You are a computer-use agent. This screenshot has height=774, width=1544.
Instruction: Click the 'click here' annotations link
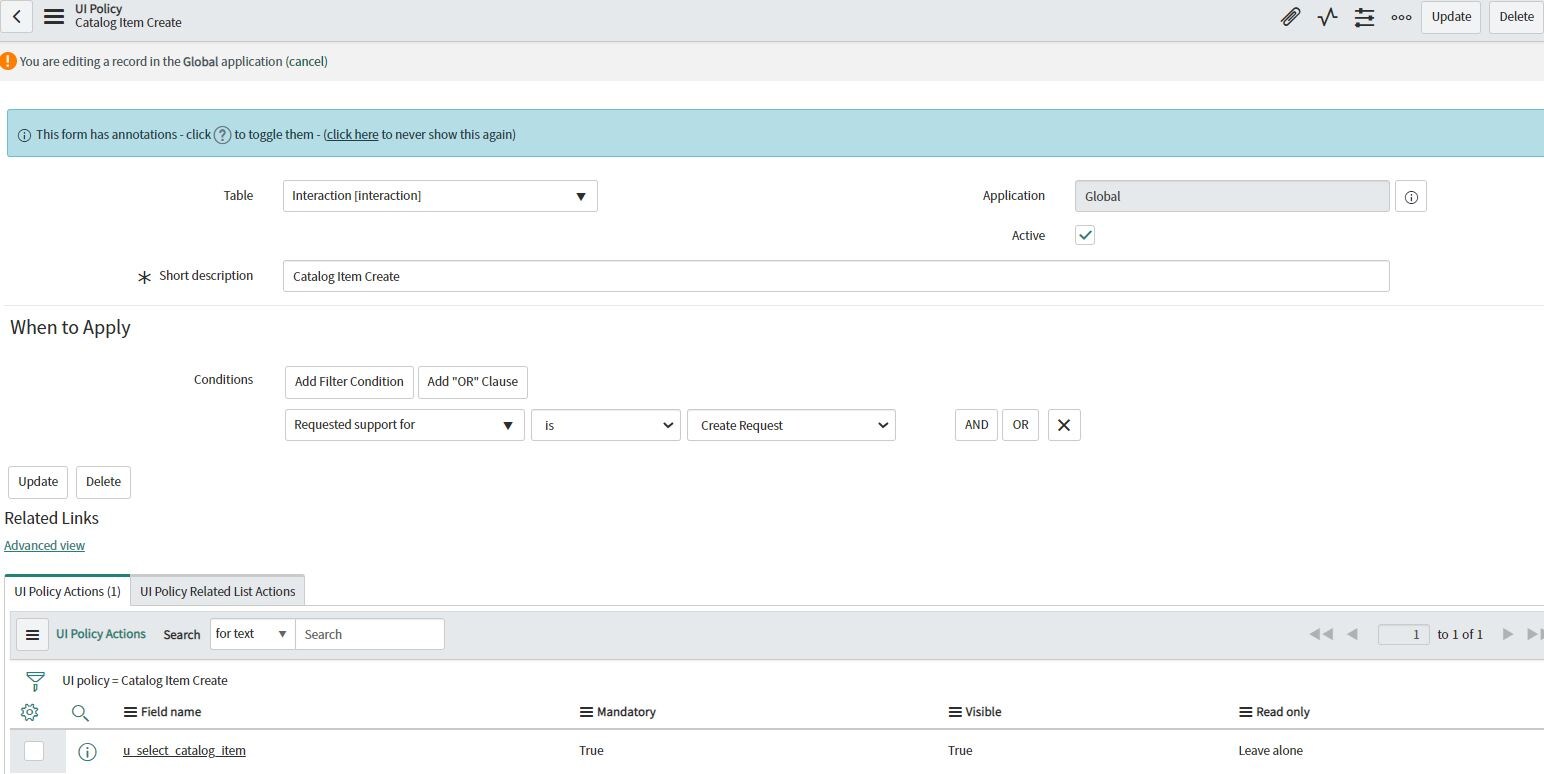(351, 135)
